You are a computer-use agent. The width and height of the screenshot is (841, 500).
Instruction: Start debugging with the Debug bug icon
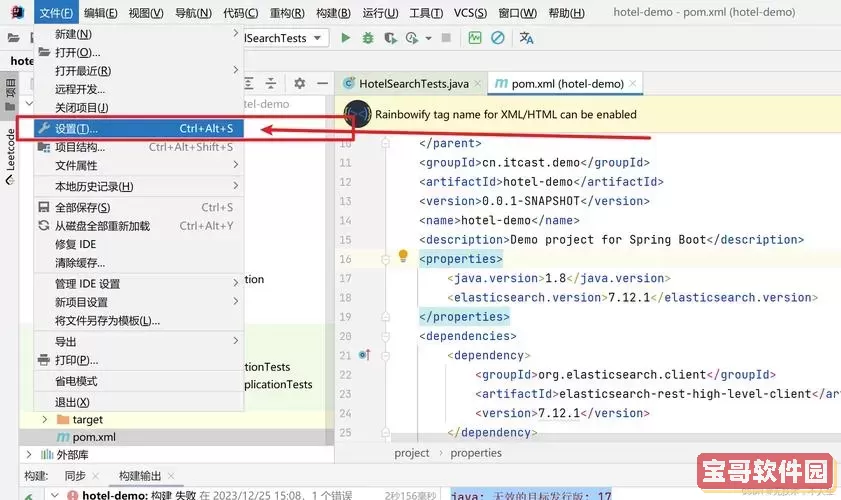(x=368, y=38)
